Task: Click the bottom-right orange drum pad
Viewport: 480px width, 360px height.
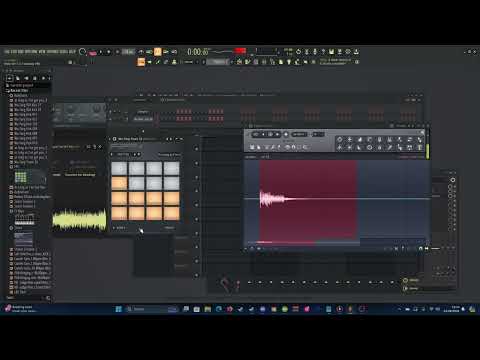Action: point(171,213)
